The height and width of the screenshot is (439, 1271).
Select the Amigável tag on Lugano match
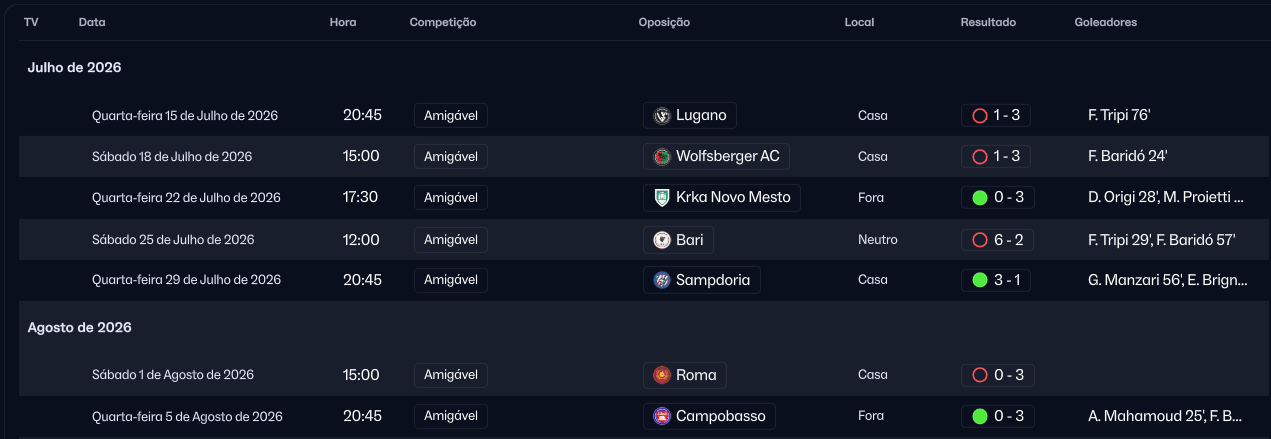451,115
